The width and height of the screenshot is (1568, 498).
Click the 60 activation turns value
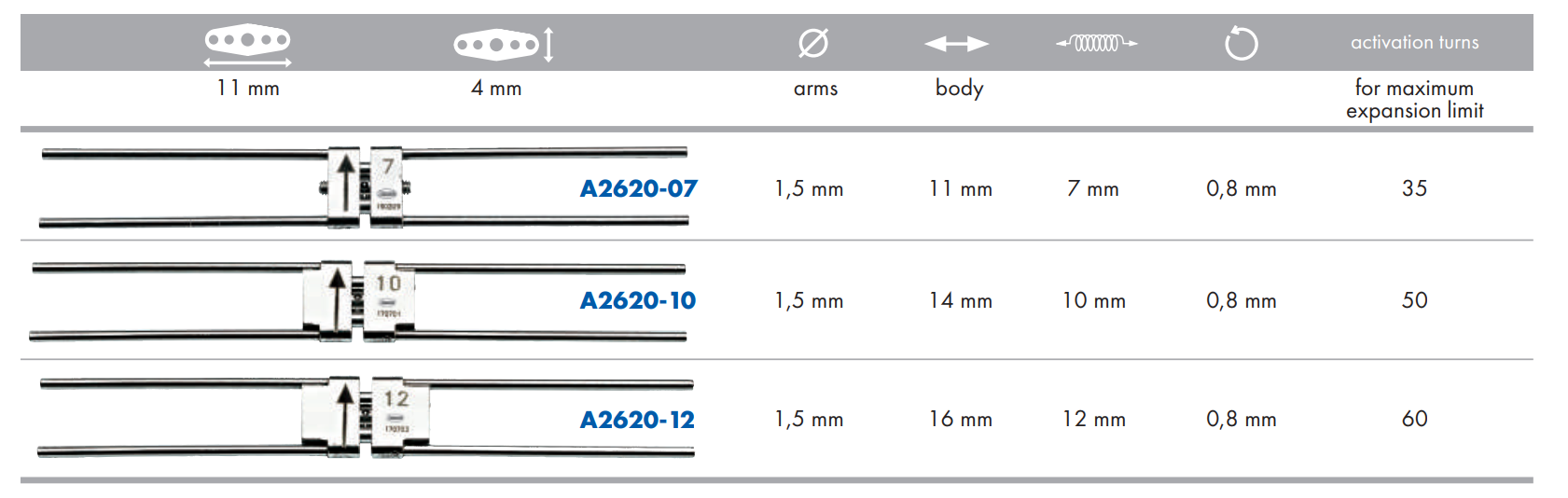(1414, 419)
